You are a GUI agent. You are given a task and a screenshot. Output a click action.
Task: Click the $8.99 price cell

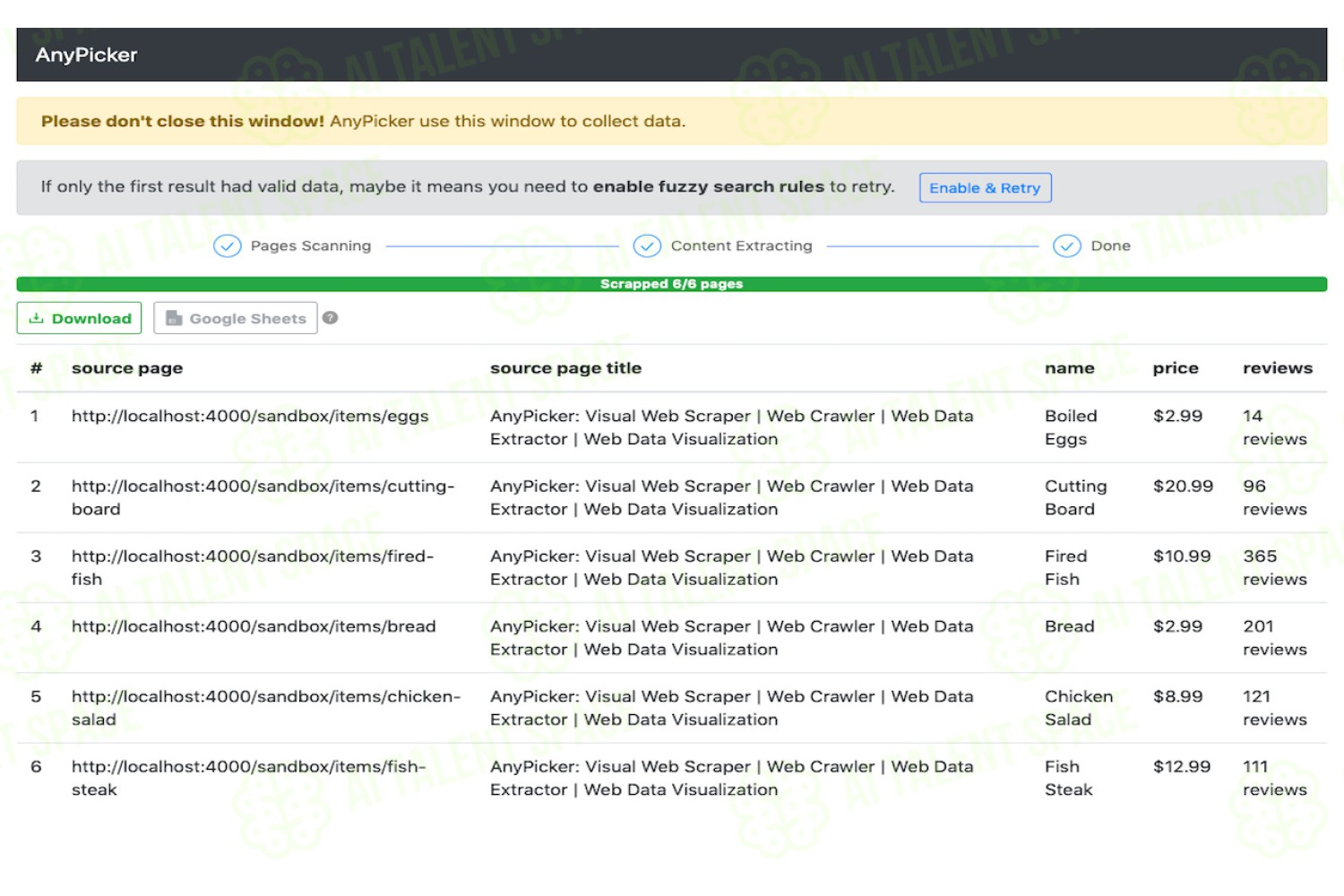tap(1178, 696)
